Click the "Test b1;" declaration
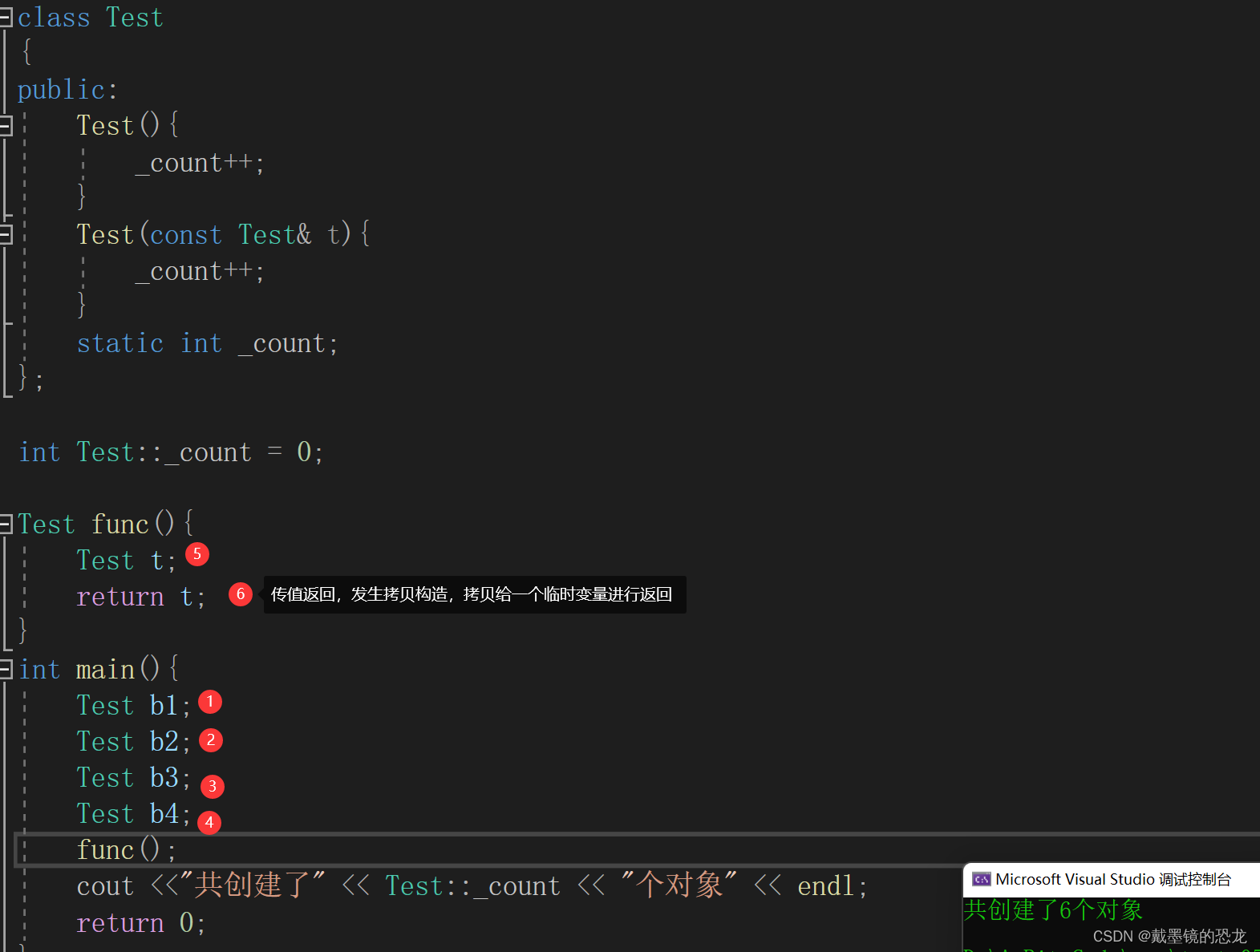The image size is (1260, 952). click(134, 706)
